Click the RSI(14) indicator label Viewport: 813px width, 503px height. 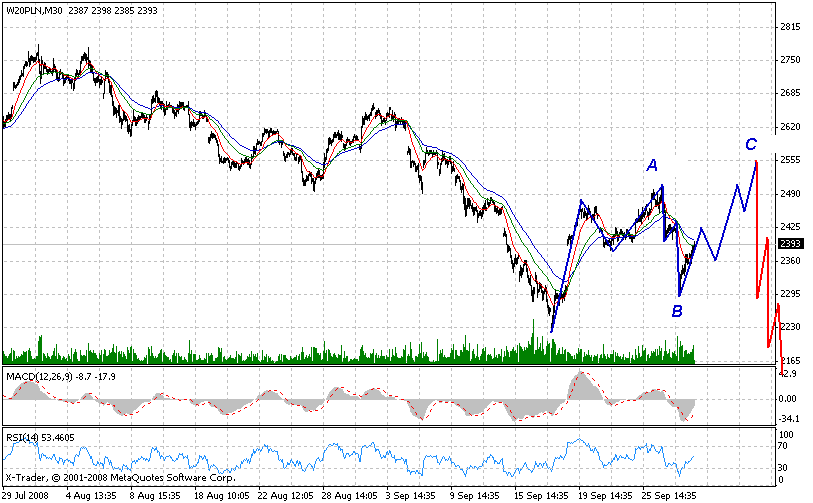pyautogui.click(x=24, y=437)
